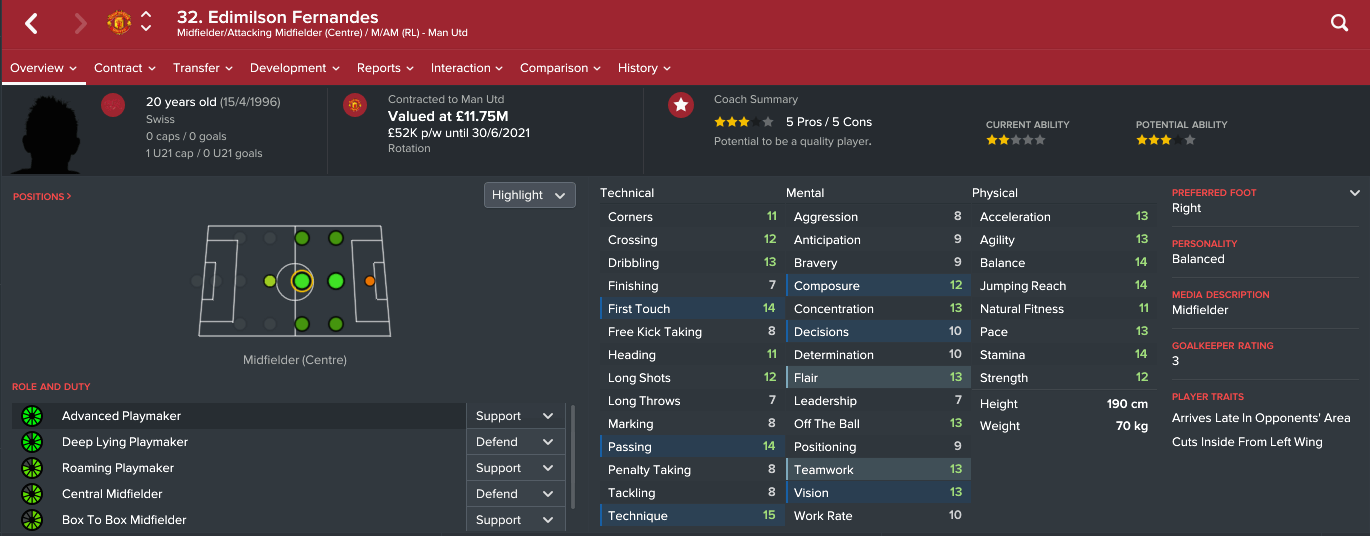The width and height of the screenshot is (1370, 536).
Task: Click the contract club badge next to valuation
Action: [355, 105]
